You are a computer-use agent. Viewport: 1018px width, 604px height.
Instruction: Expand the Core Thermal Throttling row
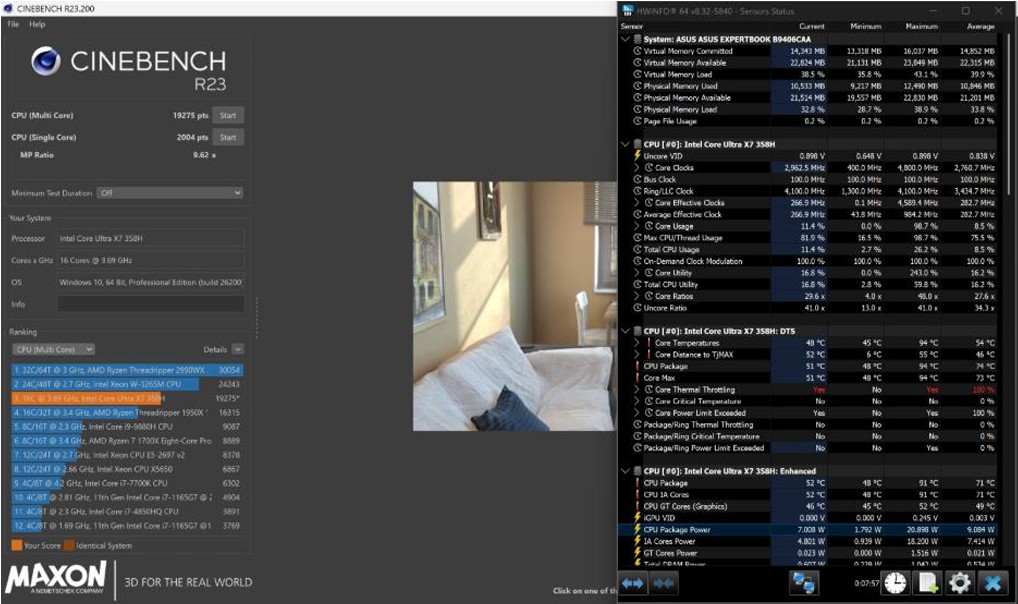pyautogui.click(x=638, y=390)
